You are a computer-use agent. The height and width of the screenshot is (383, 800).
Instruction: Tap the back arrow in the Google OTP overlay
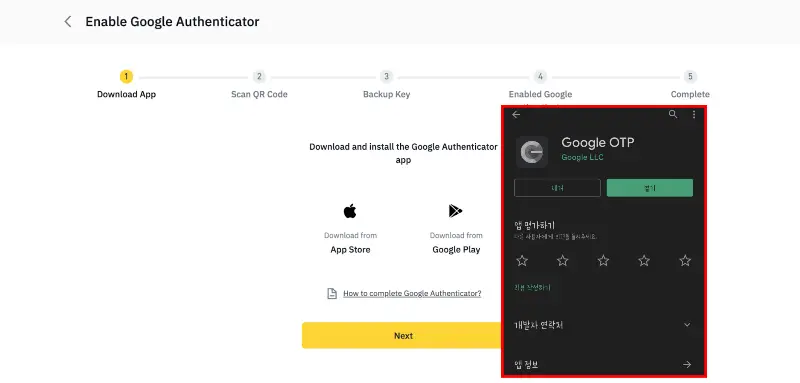point(516,115)
